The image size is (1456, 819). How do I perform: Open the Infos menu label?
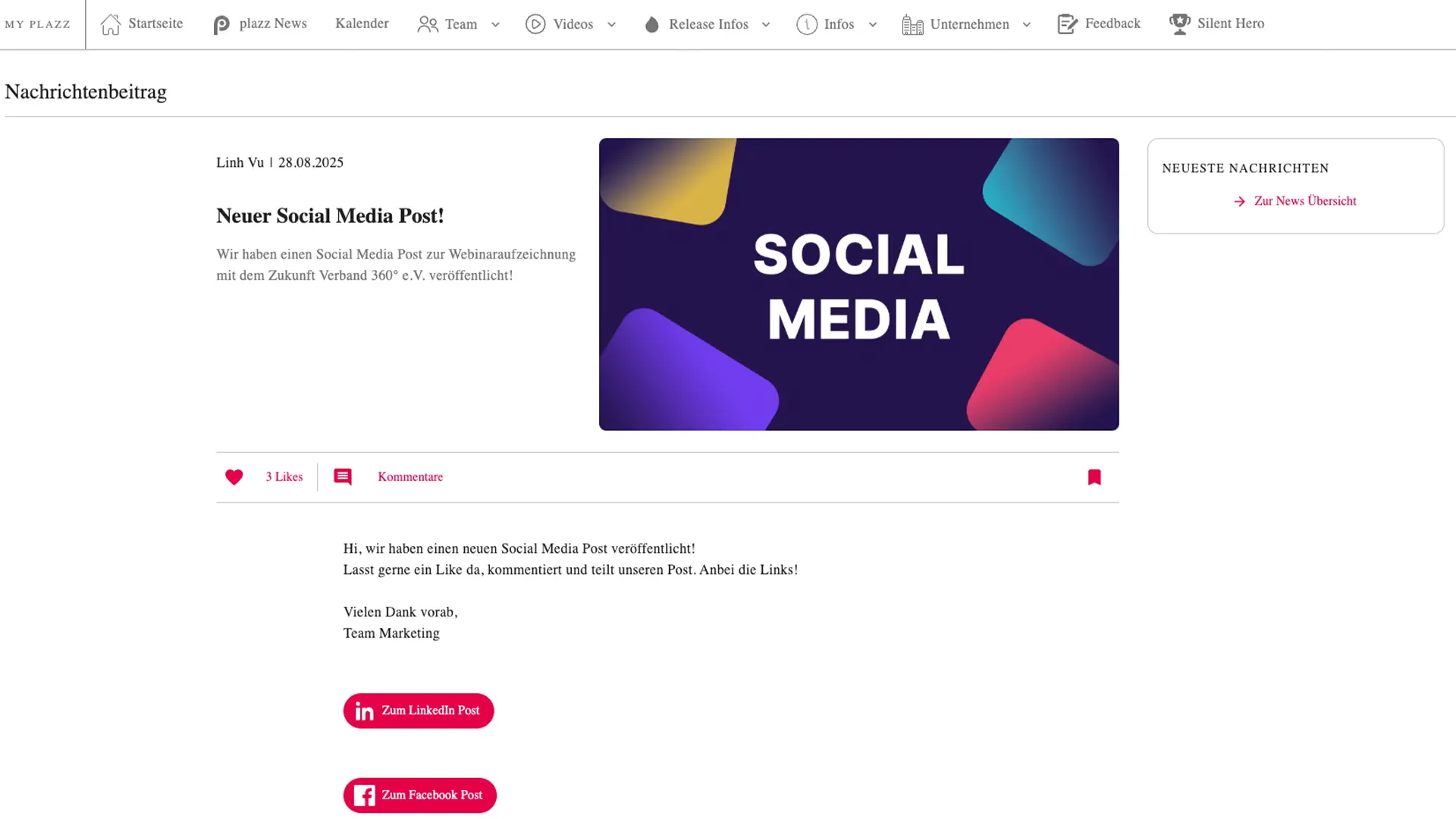[x=839, y=24]
